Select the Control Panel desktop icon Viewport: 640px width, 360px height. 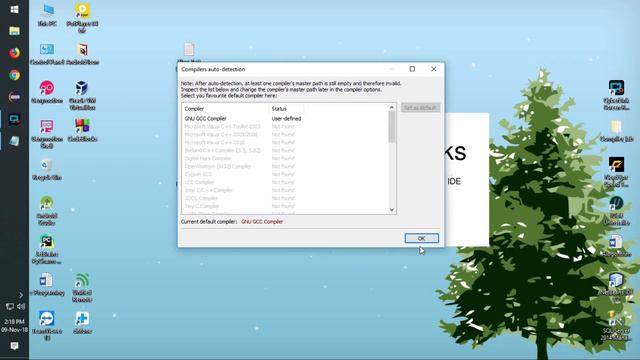tap(47, 54)
